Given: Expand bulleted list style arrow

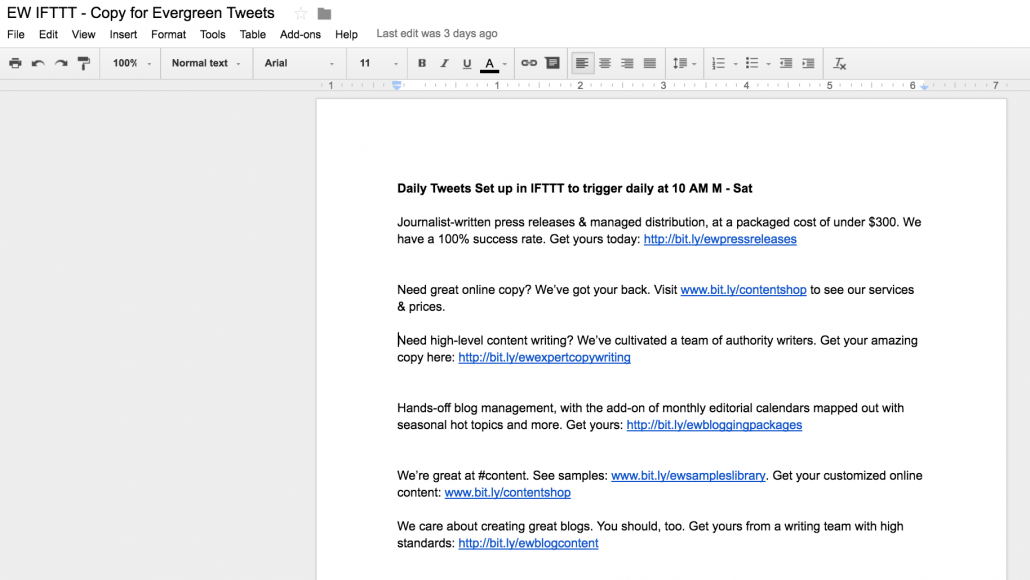Looking at the screenshot, I should 768,64.
